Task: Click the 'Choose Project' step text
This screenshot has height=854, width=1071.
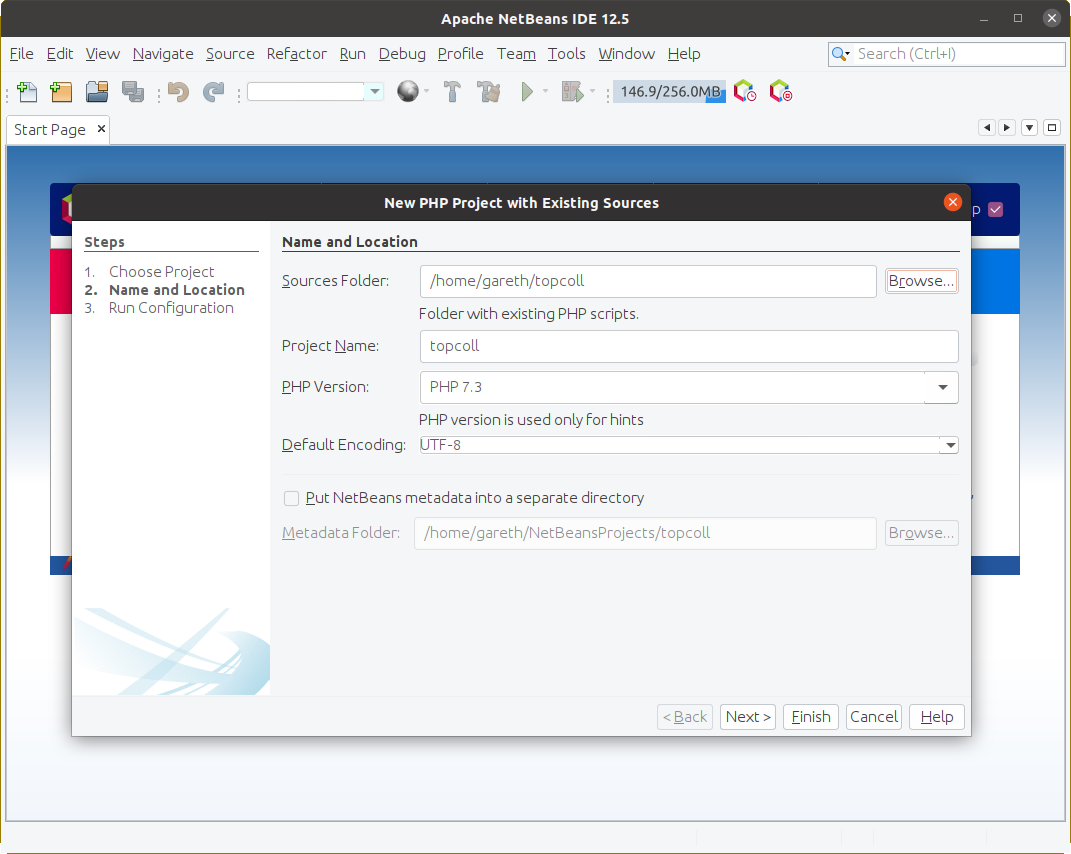Action: (x=161, y=272)
